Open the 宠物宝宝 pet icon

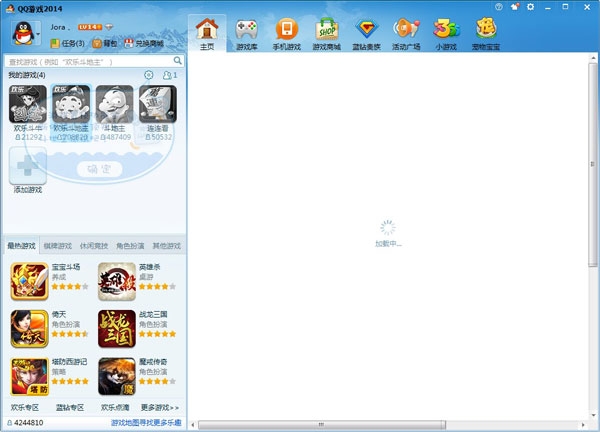[x=486, y=34]
